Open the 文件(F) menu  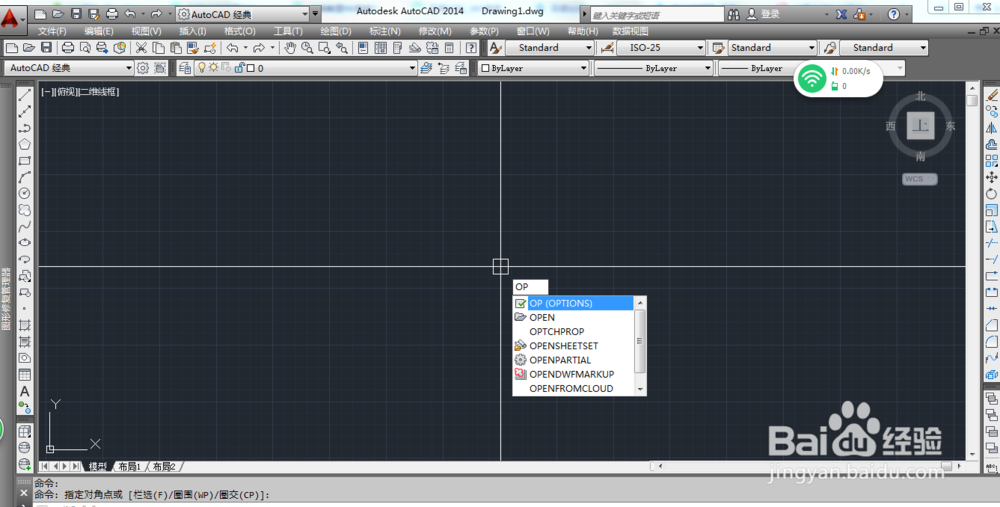click(52, 31)
